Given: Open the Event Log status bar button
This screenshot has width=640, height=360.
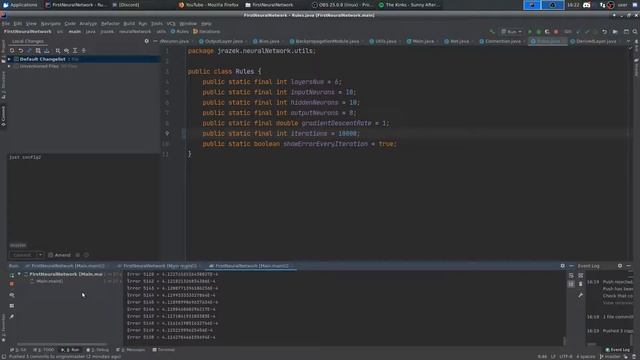Looking at the screenshot, I should [x=618, y=350].
